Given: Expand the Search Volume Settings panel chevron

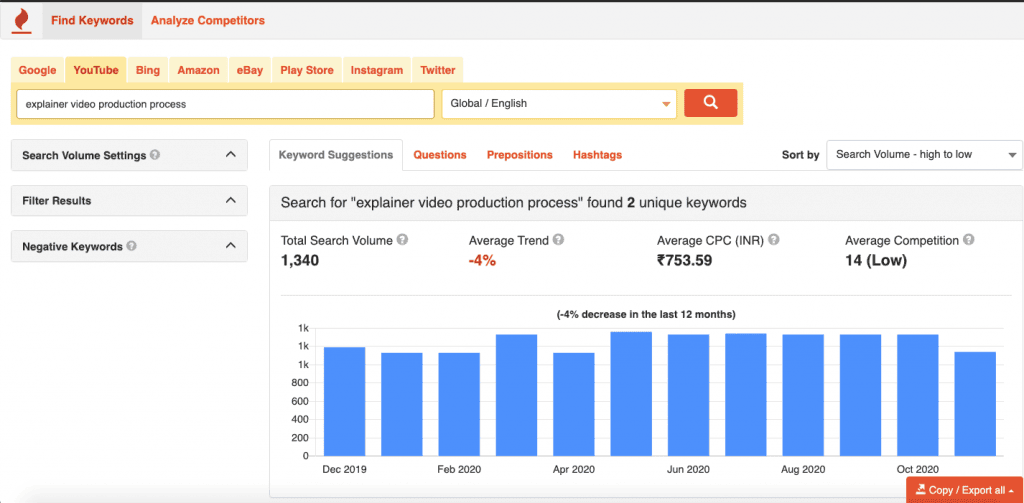Looking at the screenshot, I should (x=230, y=155).
